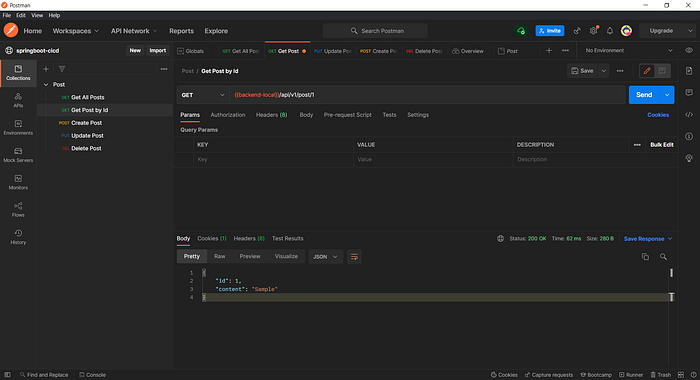The width and height of the screenshot is (700, 380).
Task: Select the Visualize response view
Action: pos(286,256)
